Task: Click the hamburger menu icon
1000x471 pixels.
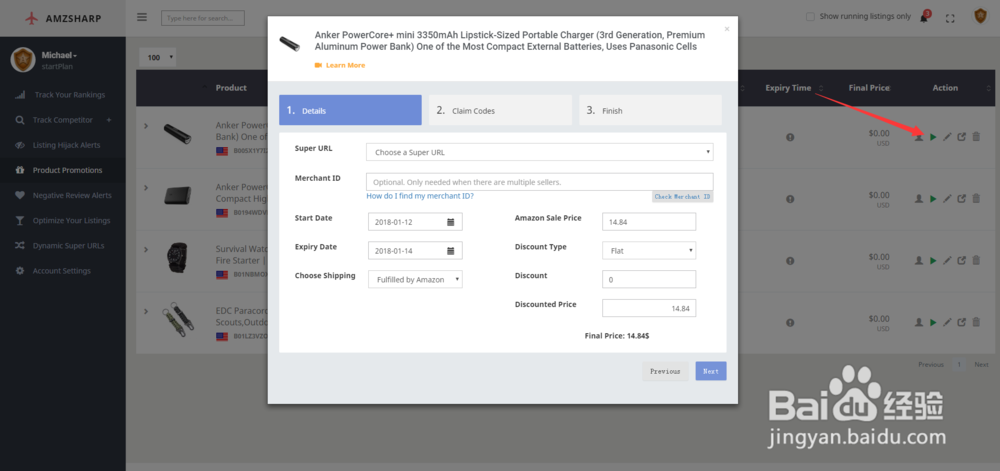Action: (x=142, y=17)
